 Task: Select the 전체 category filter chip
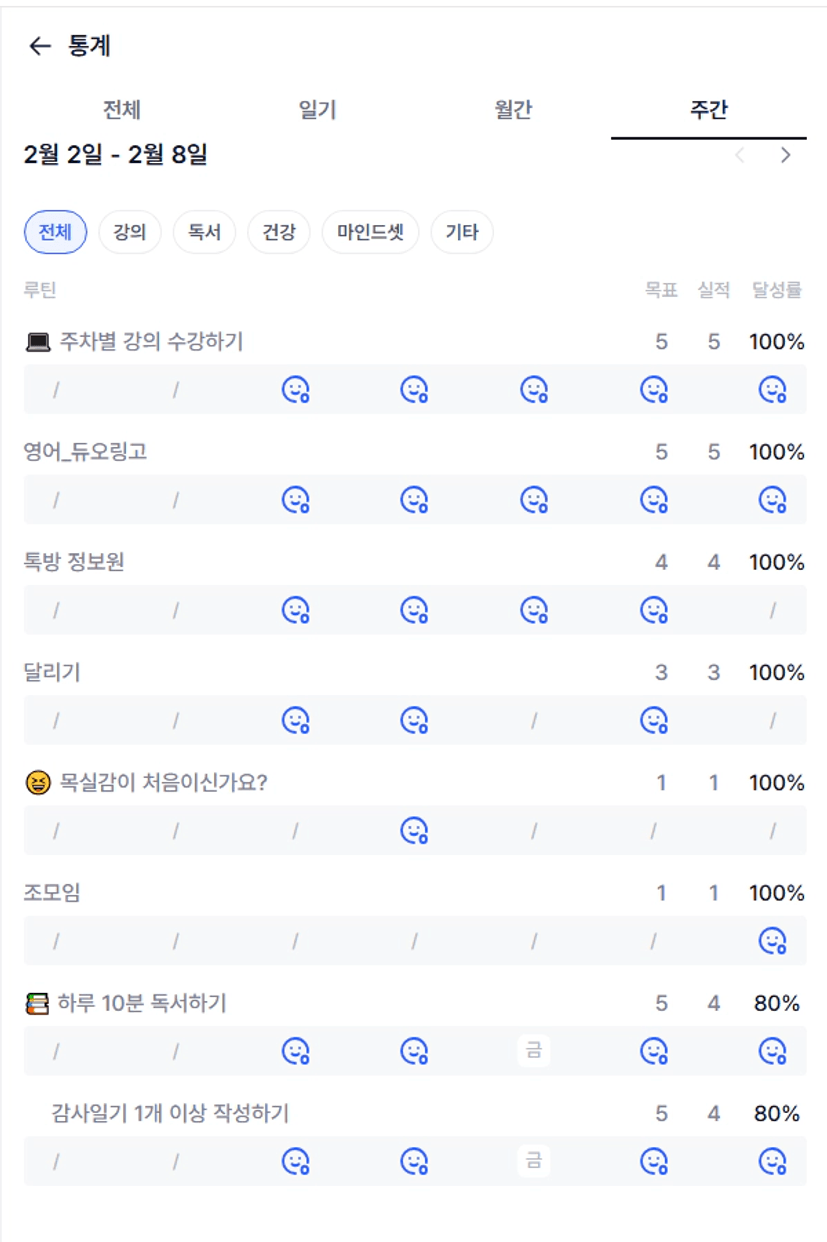click(55, 233)
